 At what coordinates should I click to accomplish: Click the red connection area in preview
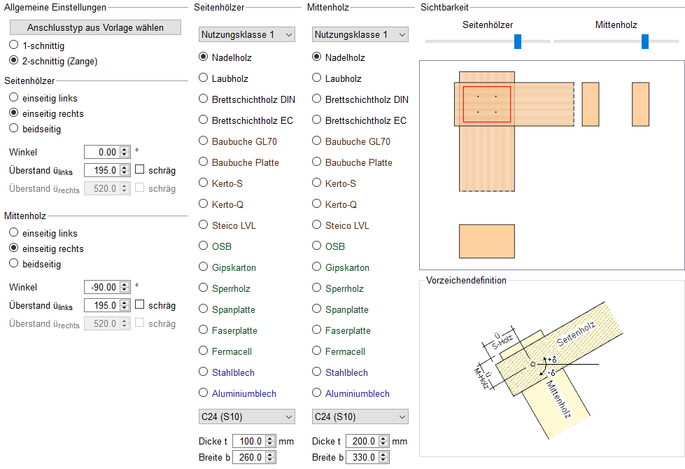click(487, 104)
